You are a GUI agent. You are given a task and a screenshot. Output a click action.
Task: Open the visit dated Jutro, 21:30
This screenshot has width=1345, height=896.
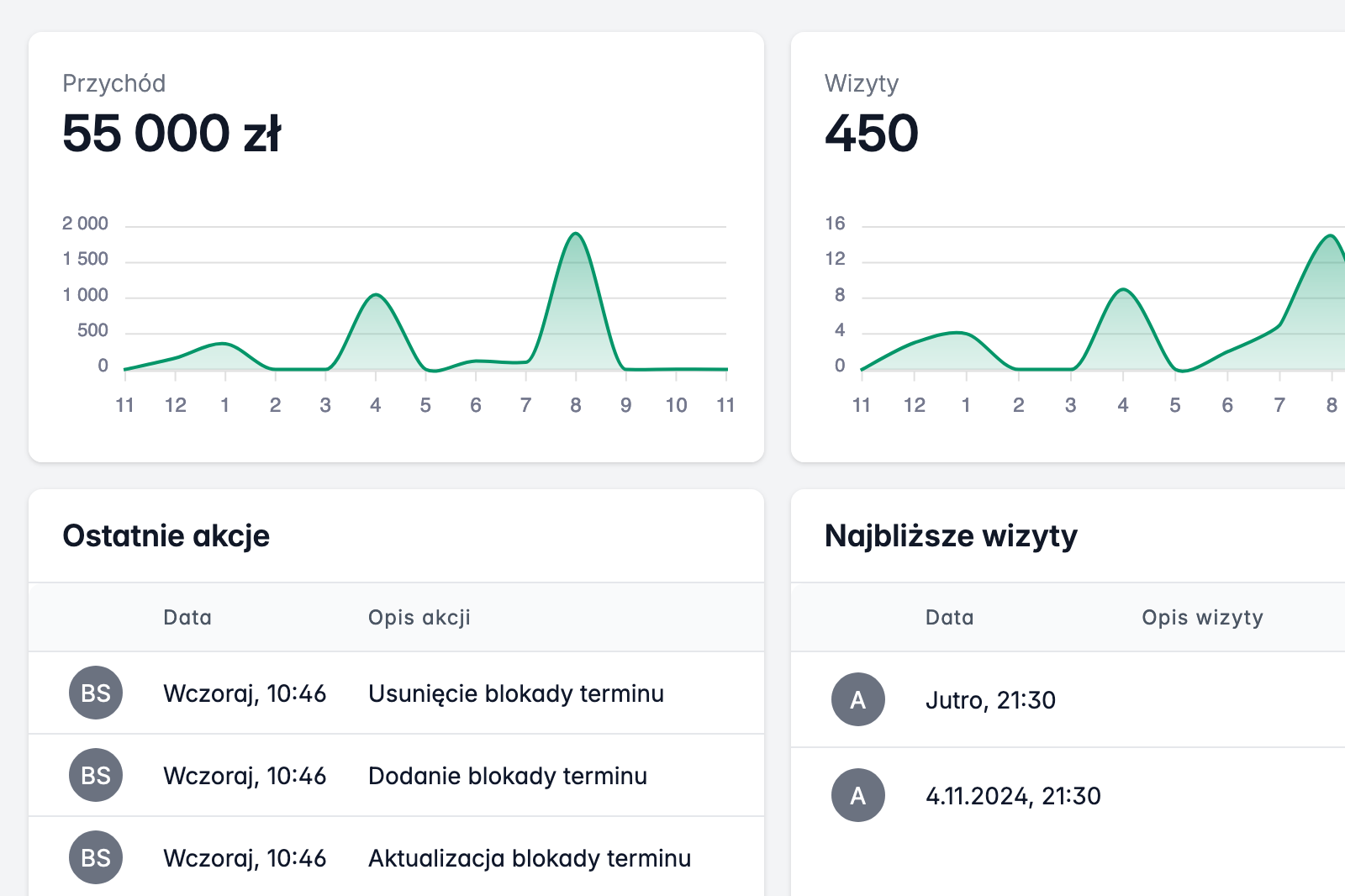tap(990, 700)
